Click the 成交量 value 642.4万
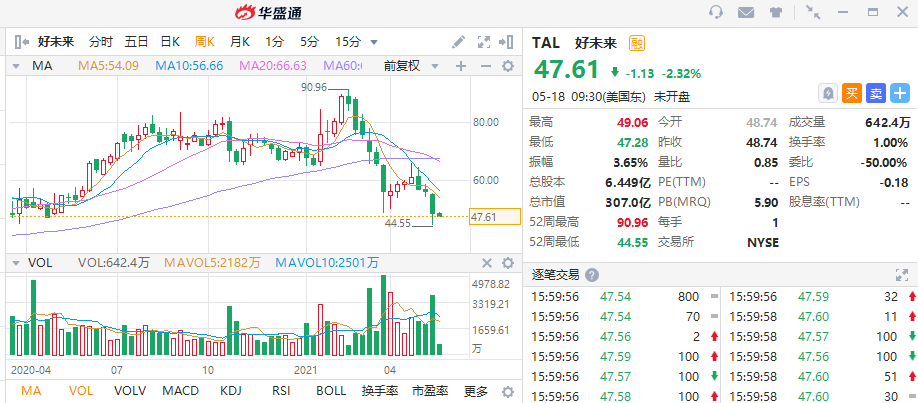Screen dimensions: 918x403 click(888, 122)
